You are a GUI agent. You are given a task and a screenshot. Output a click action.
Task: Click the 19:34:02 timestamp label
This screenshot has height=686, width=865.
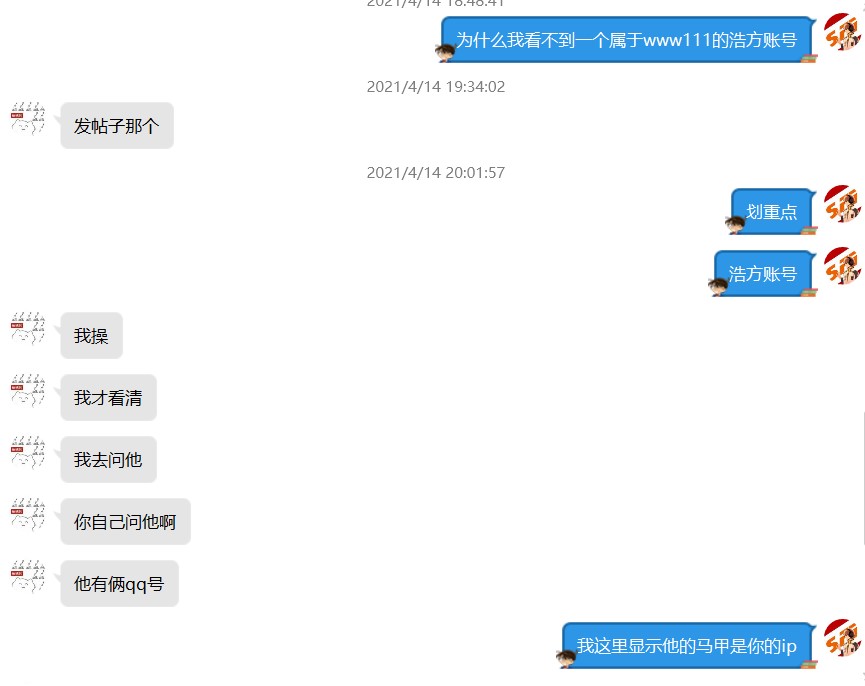tap(436, 87)
